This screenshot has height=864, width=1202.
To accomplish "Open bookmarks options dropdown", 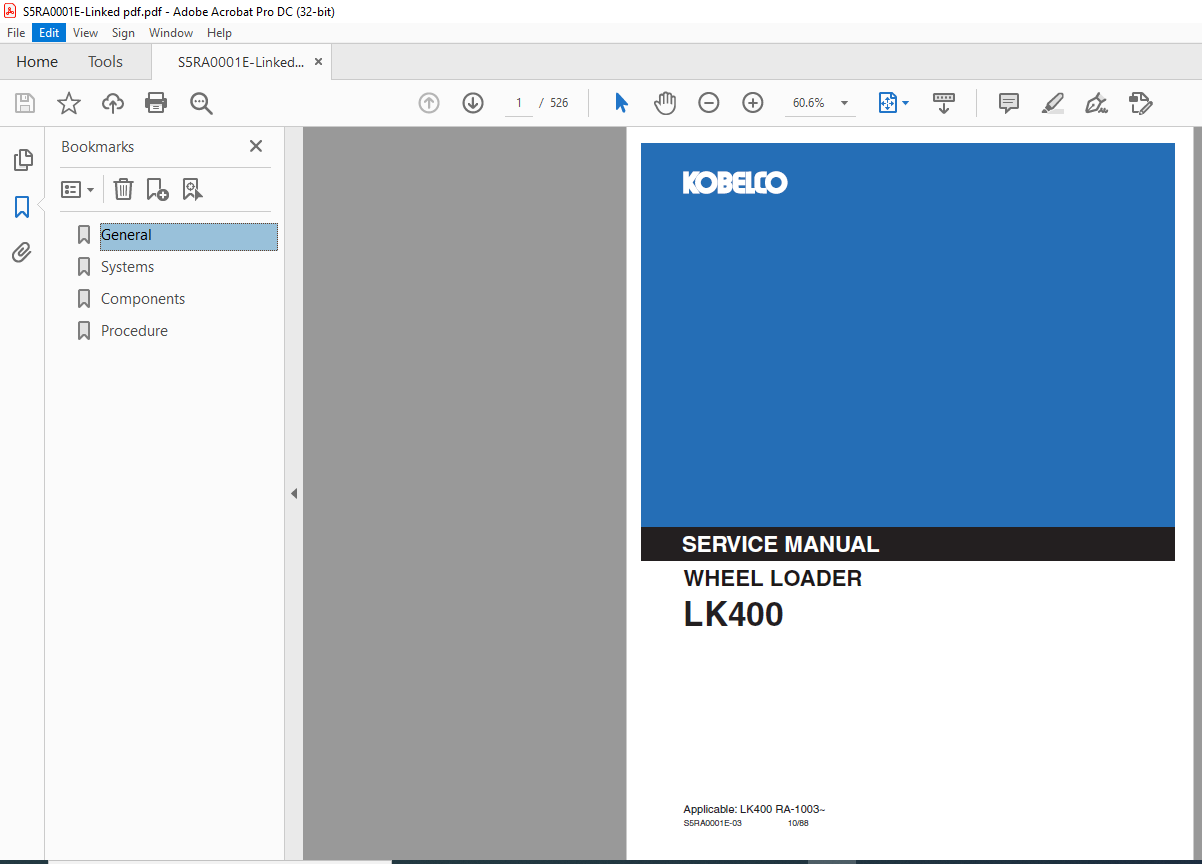I will [x=78, y=189].
